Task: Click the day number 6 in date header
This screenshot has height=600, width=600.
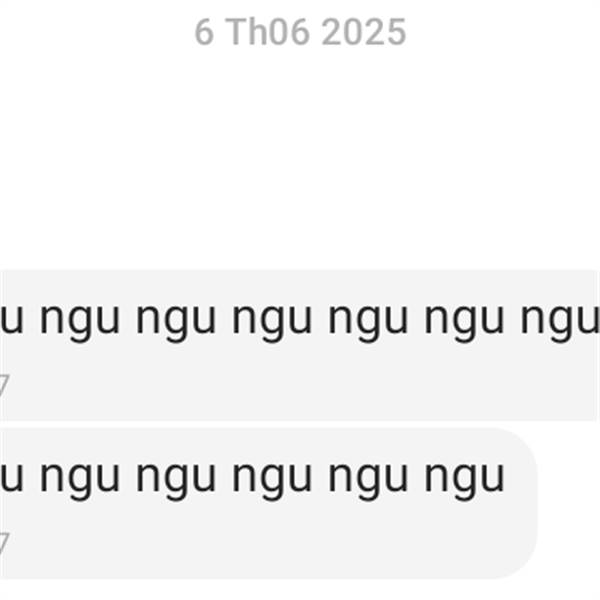Action: click(x=204, y=33)
